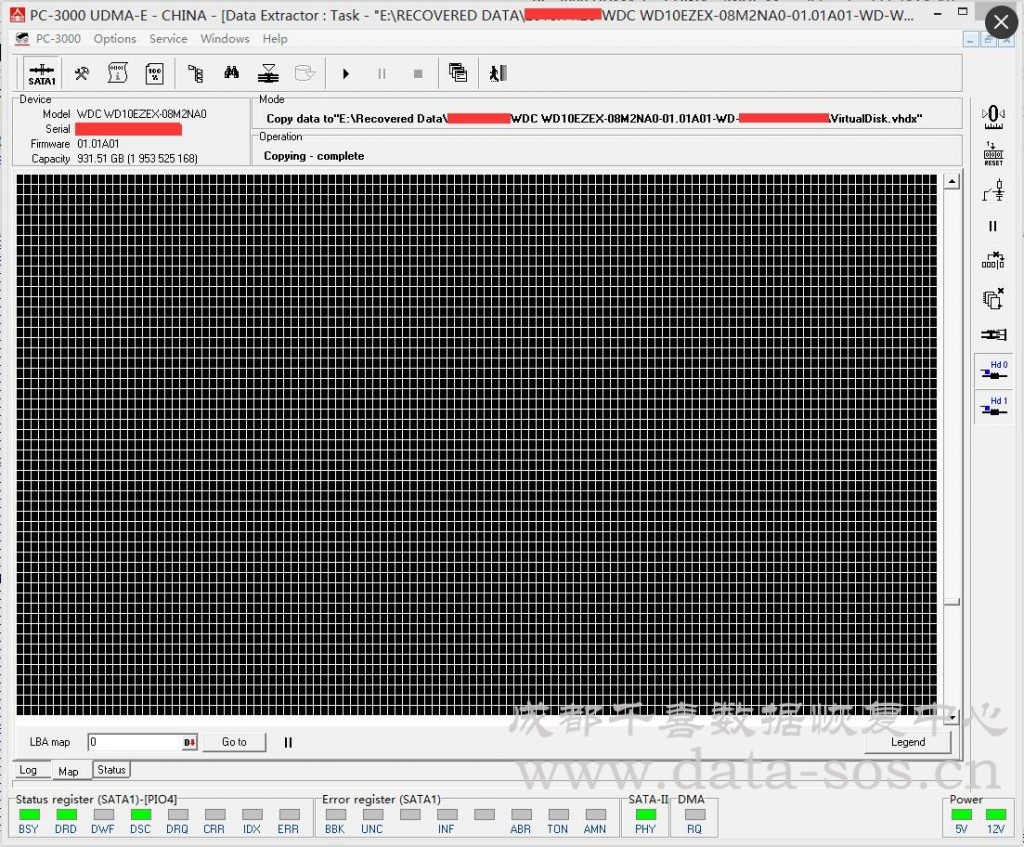The height and width of the screenshot is (847, 1024).
Task: Click the BSY status register indicator
Action: pos(29,816)
